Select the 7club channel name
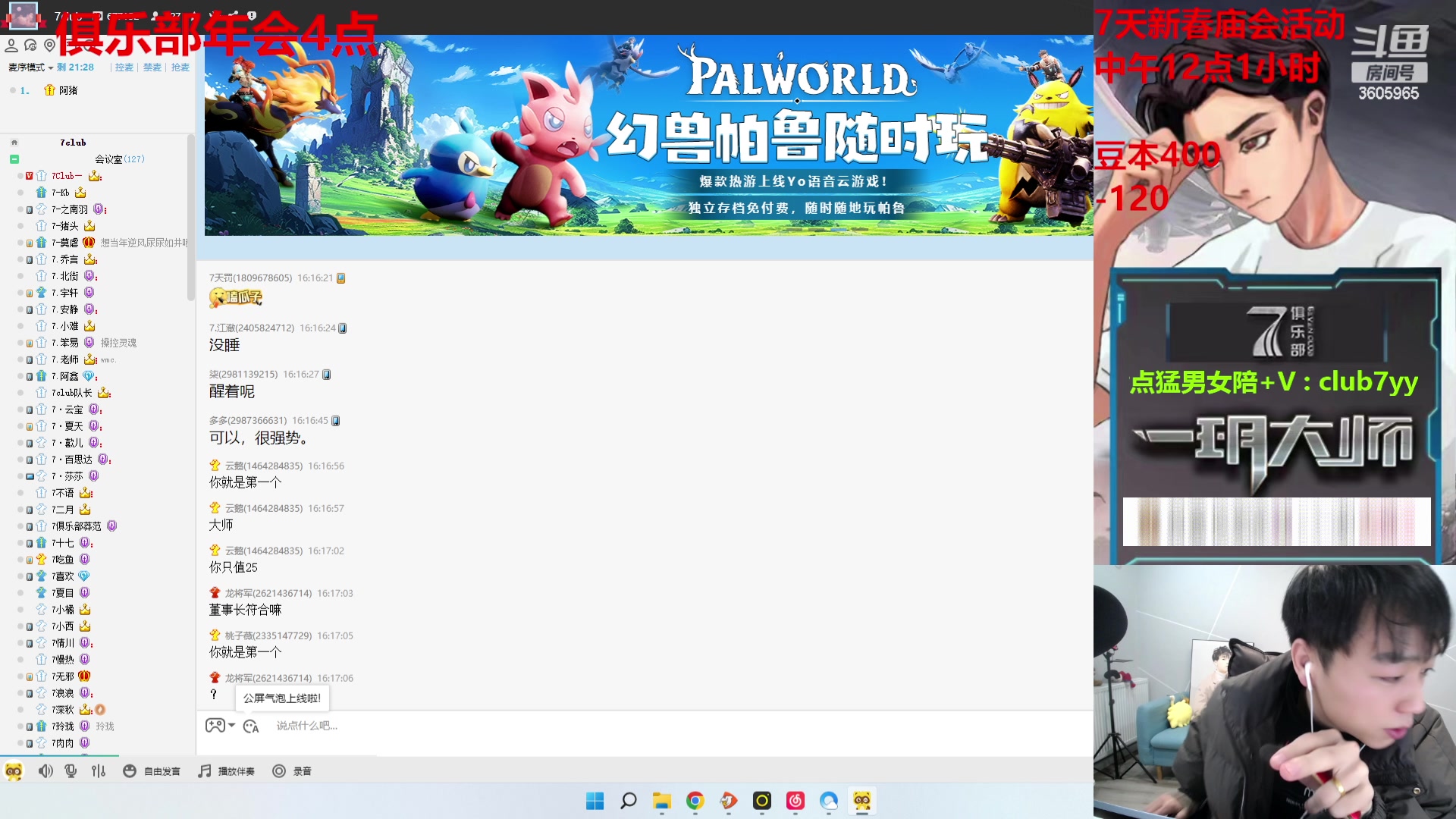Viewport: 1456px width, 819px height. (x=73, y=143)
